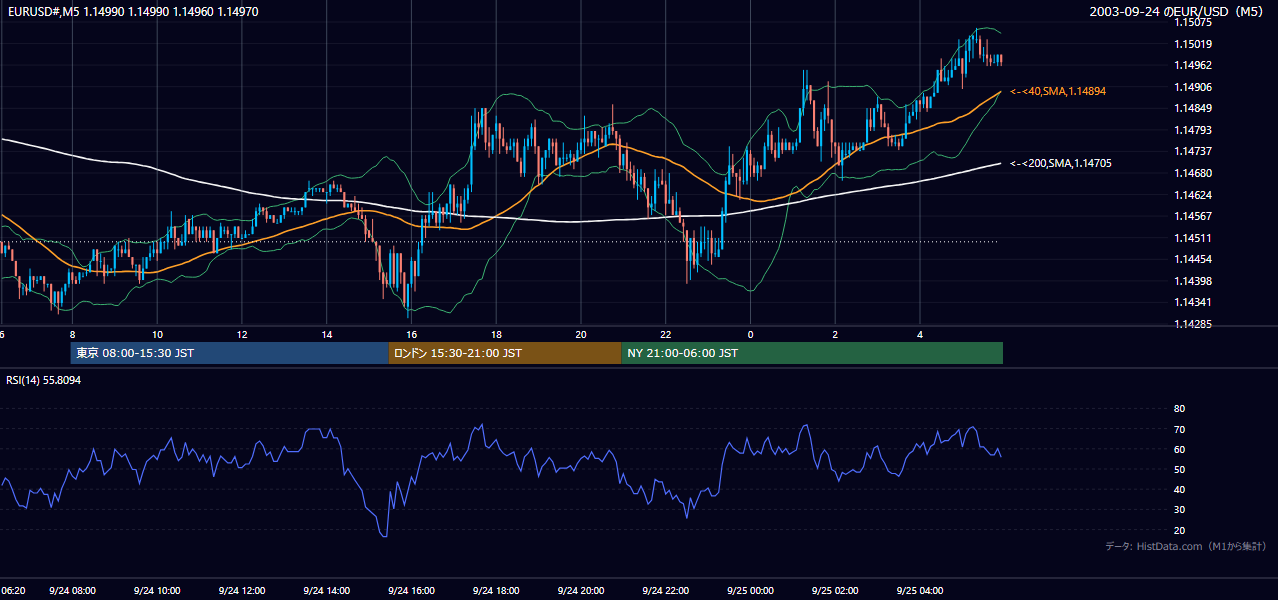
Task: Click hour tick 0 below the price chart
Action: 750,334
